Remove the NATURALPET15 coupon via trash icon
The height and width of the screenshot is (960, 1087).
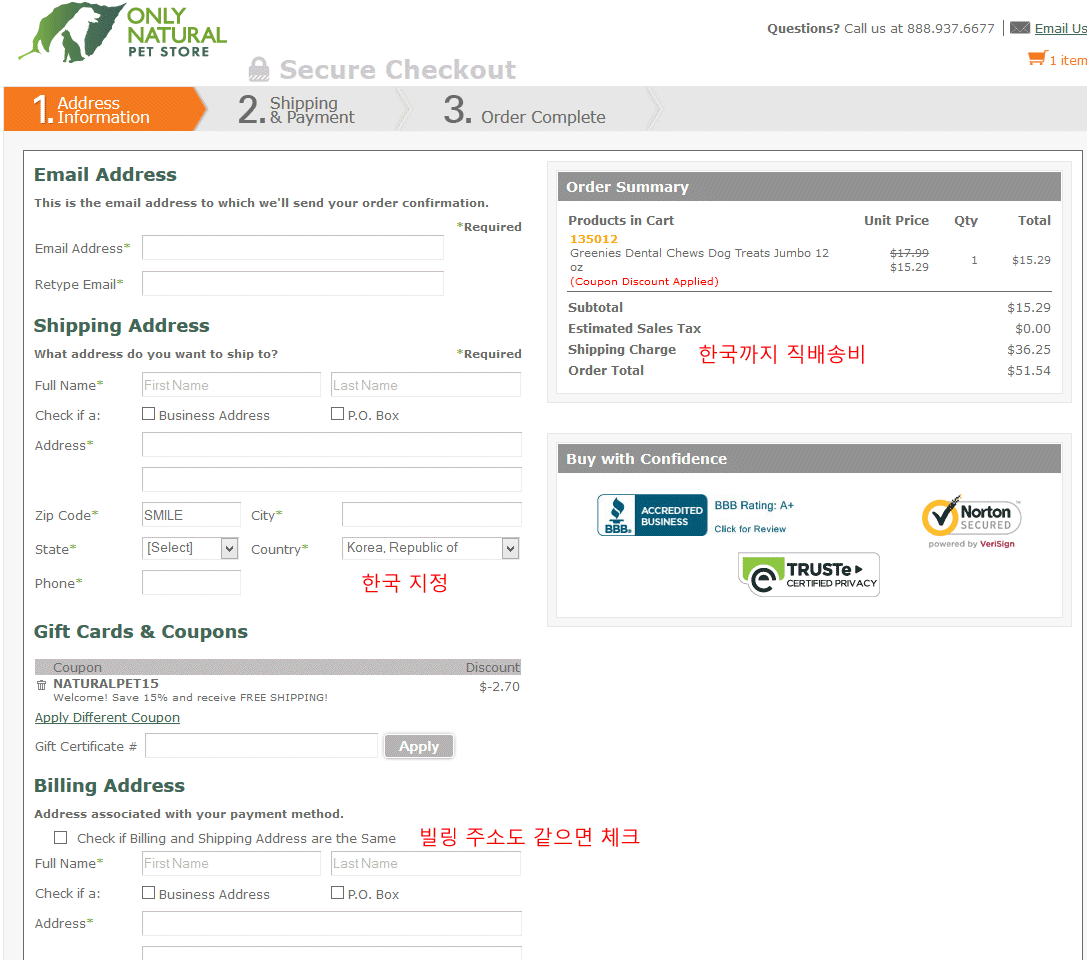[41, 685]
